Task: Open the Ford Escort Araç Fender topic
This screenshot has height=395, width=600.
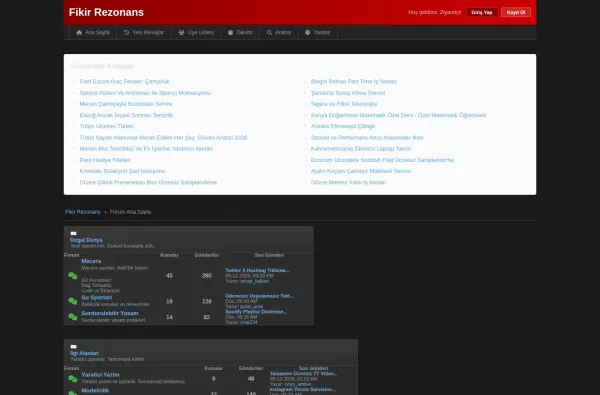Action: [125, 82]
